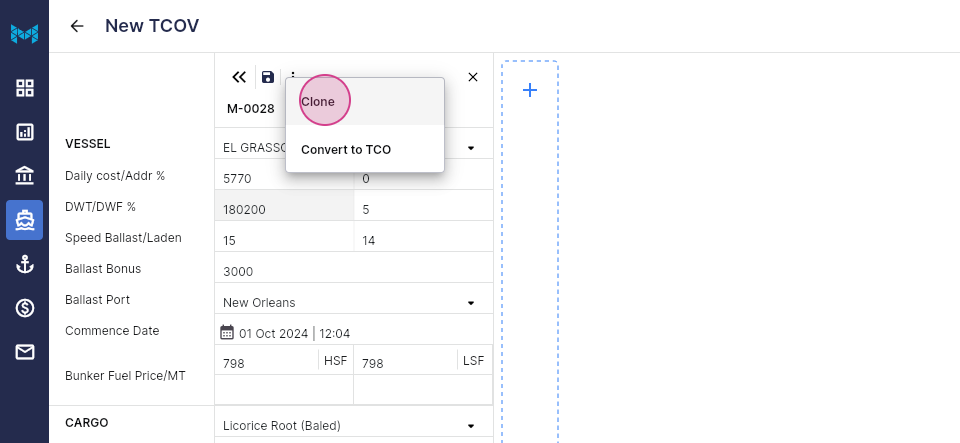Open the vessel dropdown arrow

click(471, 148)
